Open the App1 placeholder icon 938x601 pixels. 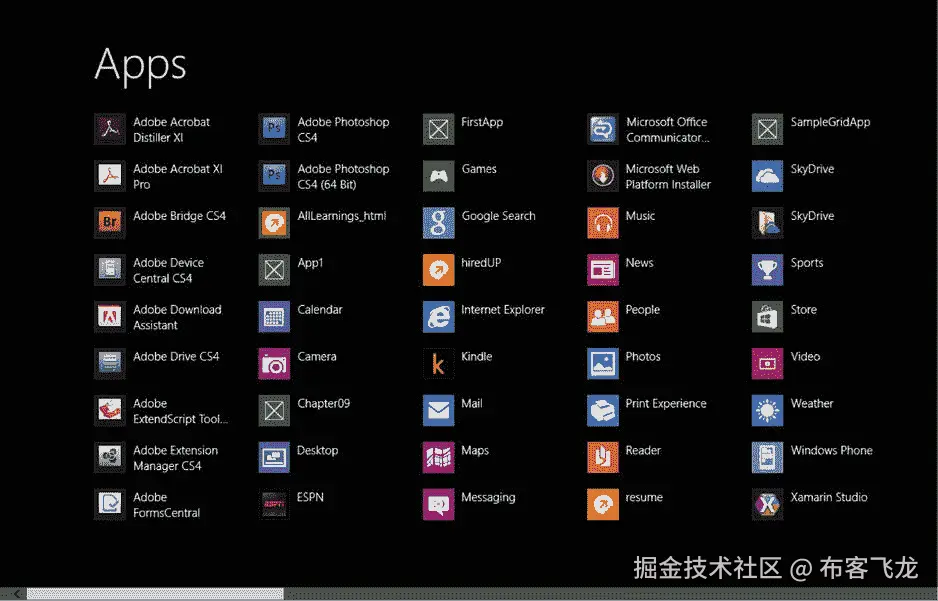(x=274, y=270)
